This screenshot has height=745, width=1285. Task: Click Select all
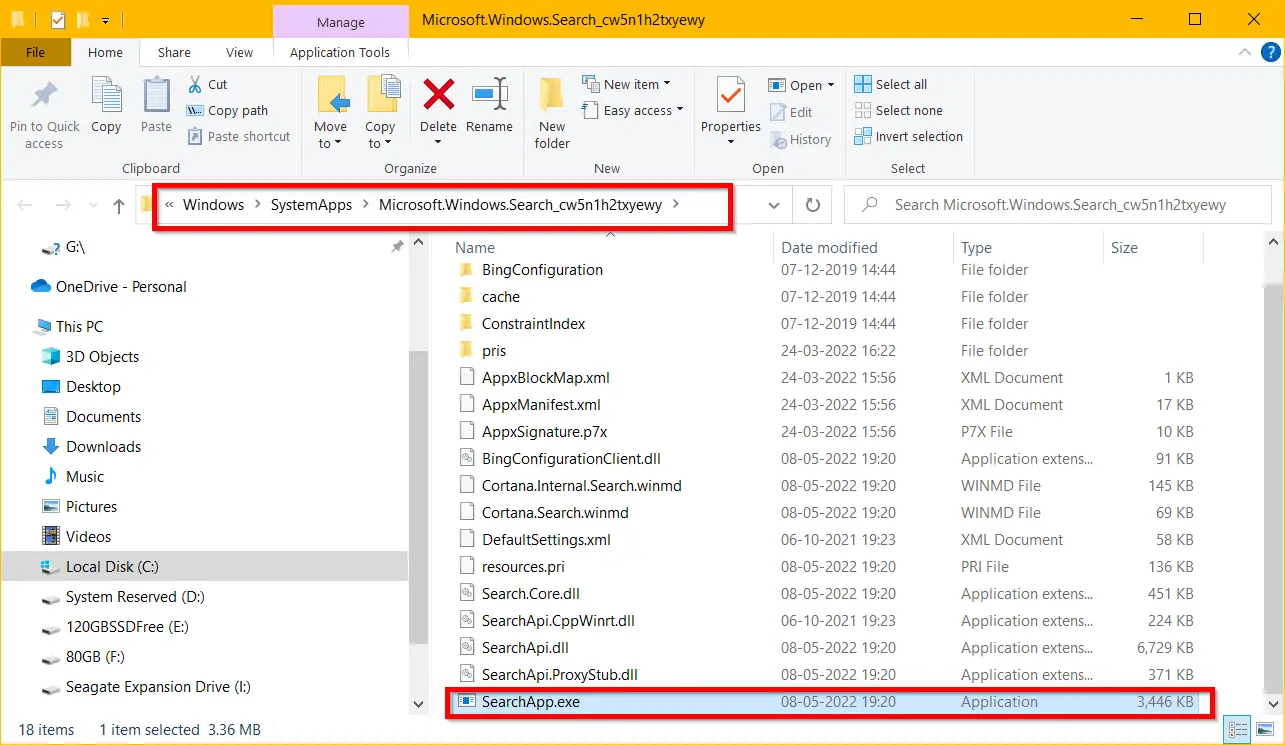click(x=891, y=85)
